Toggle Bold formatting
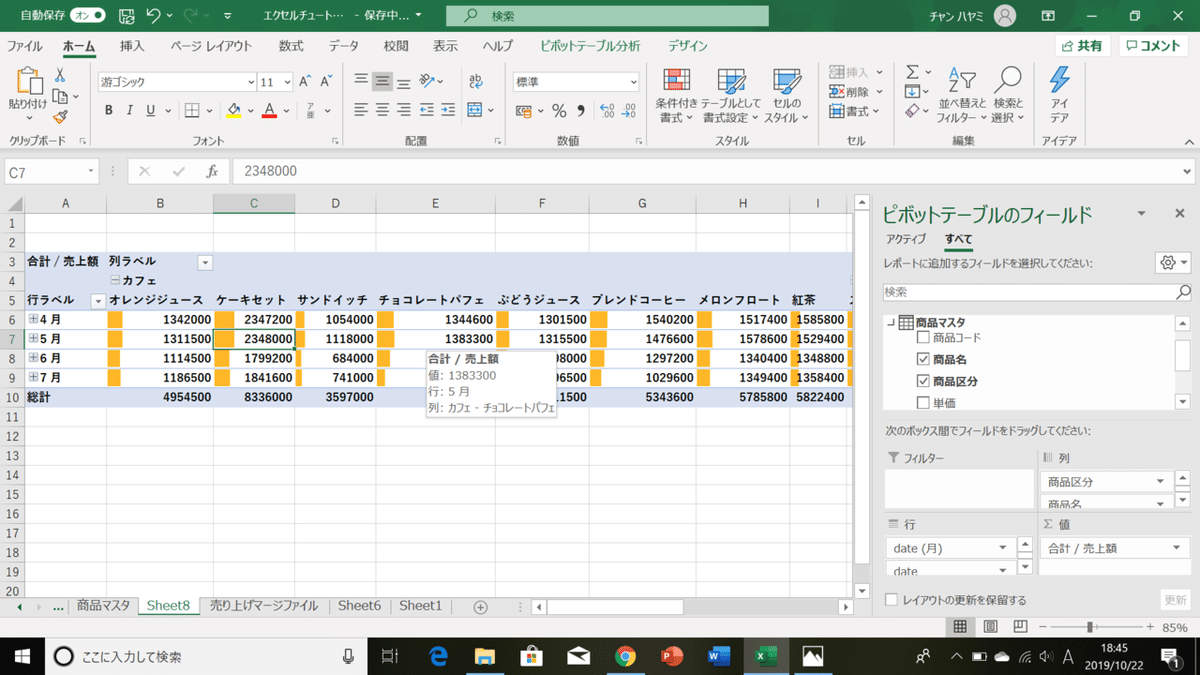 (107, 110)
